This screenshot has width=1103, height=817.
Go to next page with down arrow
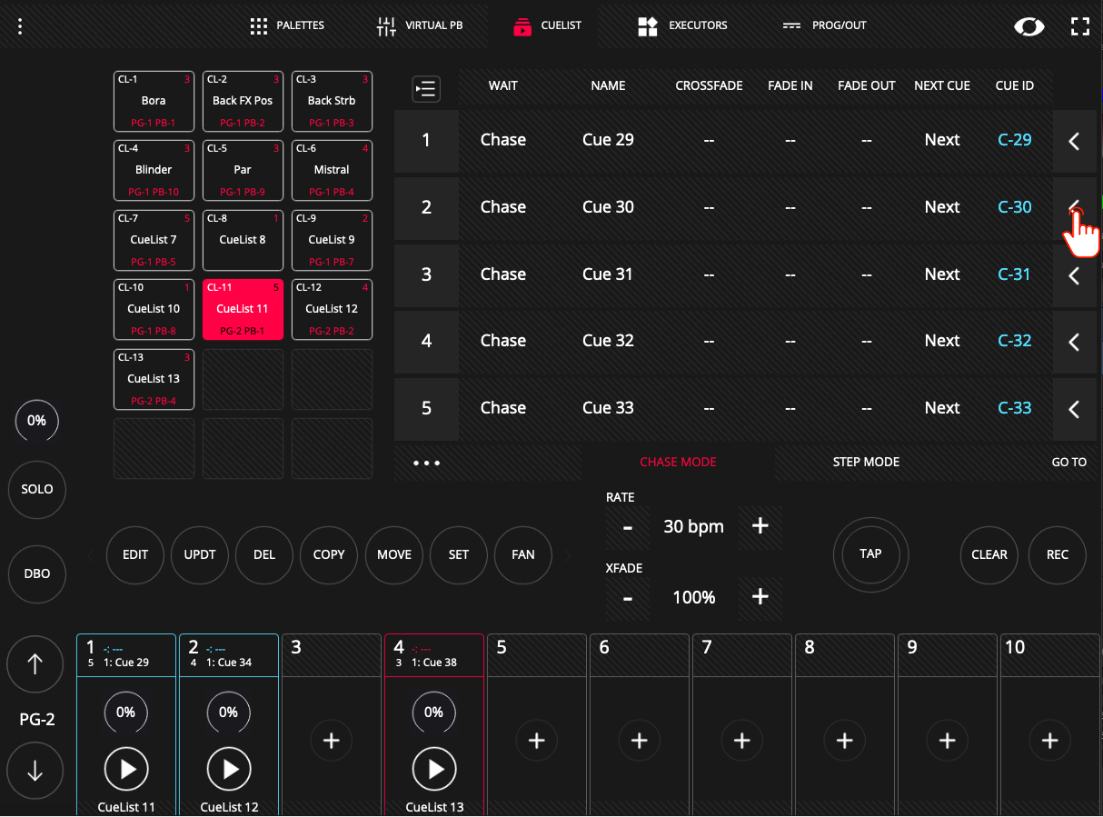[35, 771]
